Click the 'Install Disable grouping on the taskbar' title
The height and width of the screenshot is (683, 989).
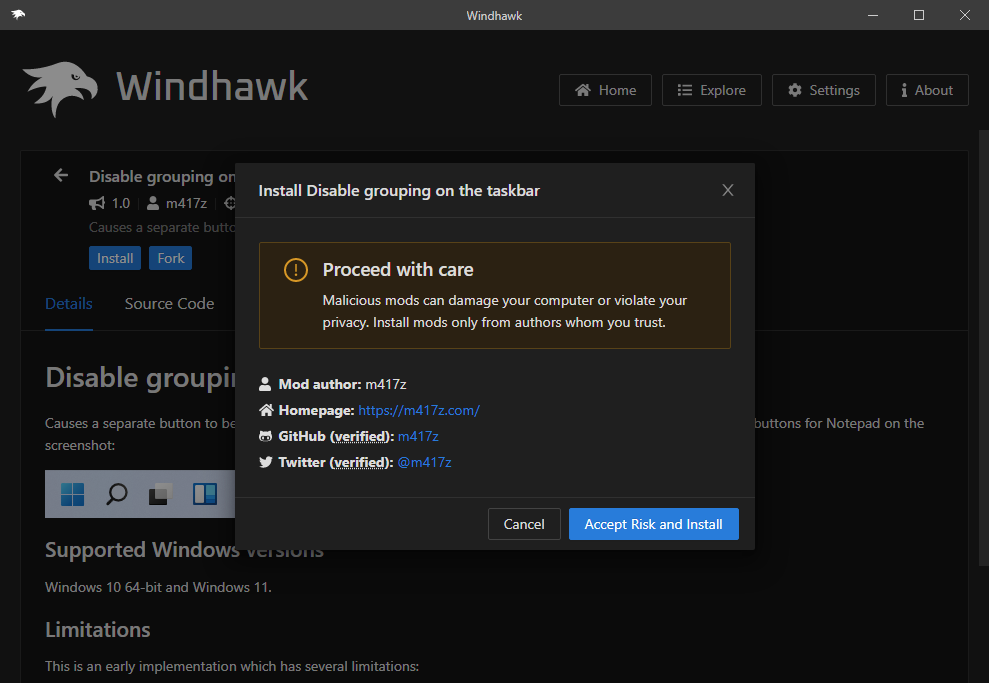tap(399, 190)
